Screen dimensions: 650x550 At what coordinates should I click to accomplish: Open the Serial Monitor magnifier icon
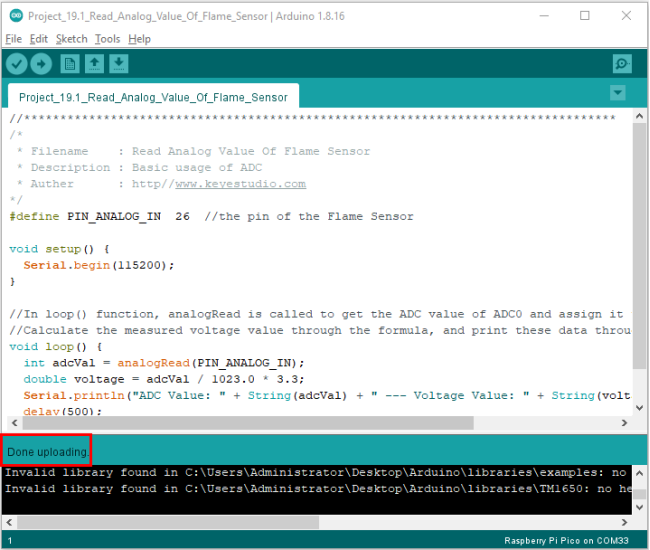[622, 64]
